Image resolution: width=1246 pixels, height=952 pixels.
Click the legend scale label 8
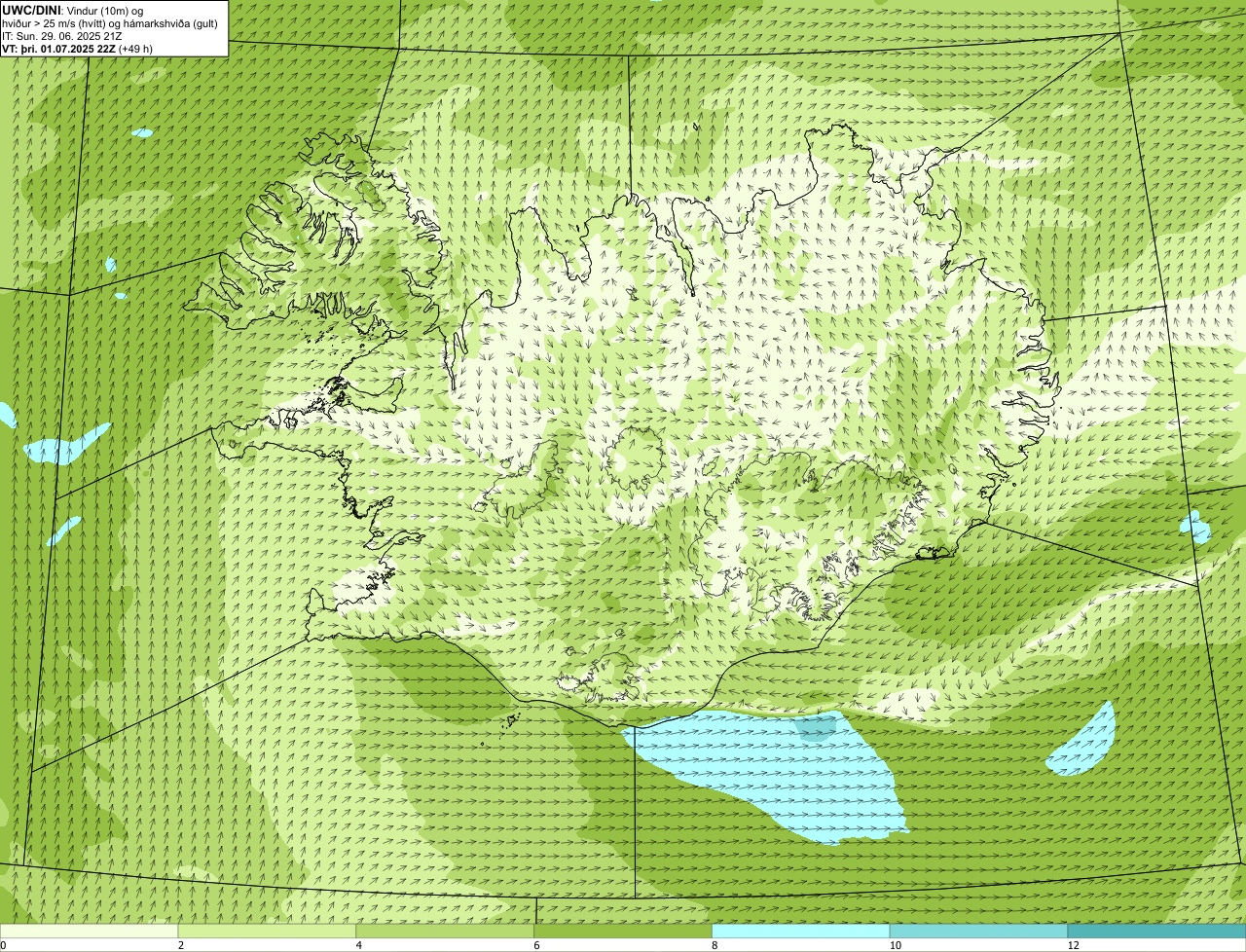[715, 945]
